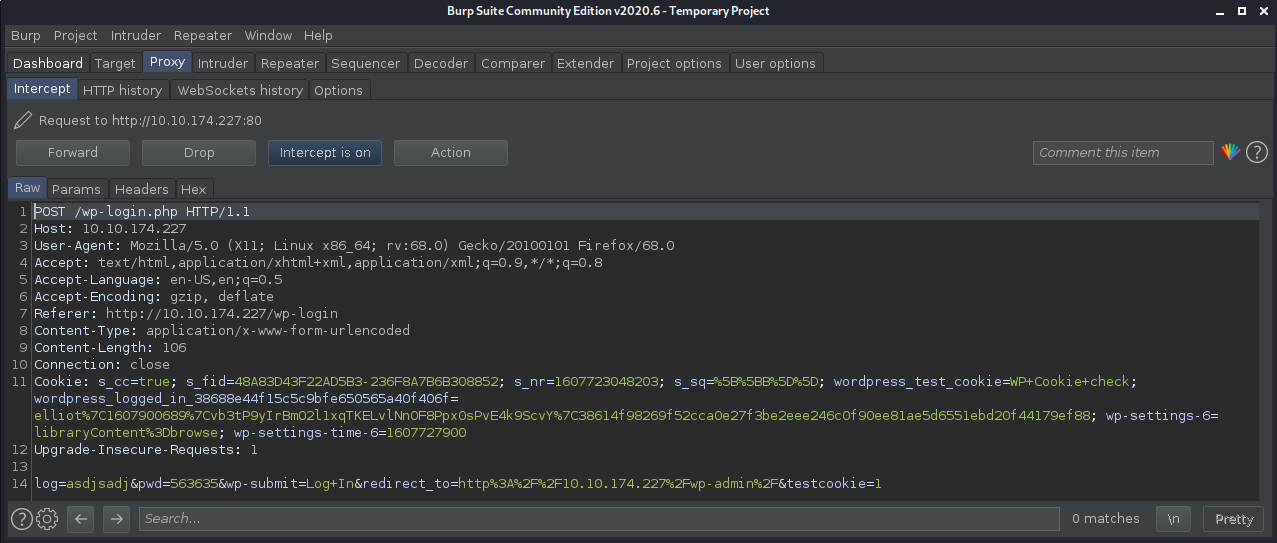Viewport: 1277px width, 543px height.
Task: Toggle Pretty formatting button
Action: click(x=1234, y=518)
